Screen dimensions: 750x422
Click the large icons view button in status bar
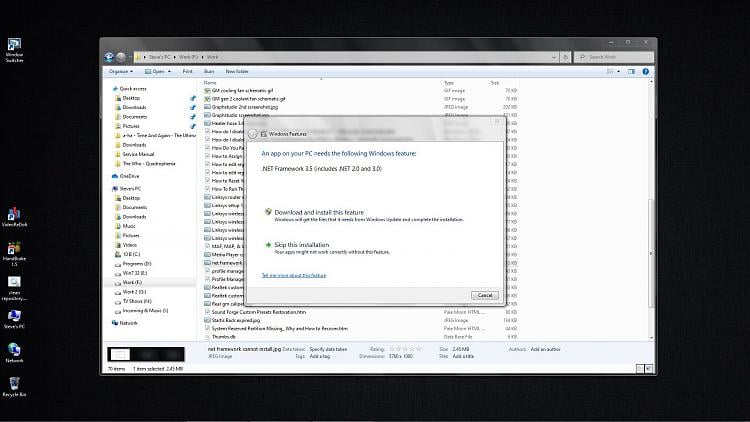click(649, 368)
